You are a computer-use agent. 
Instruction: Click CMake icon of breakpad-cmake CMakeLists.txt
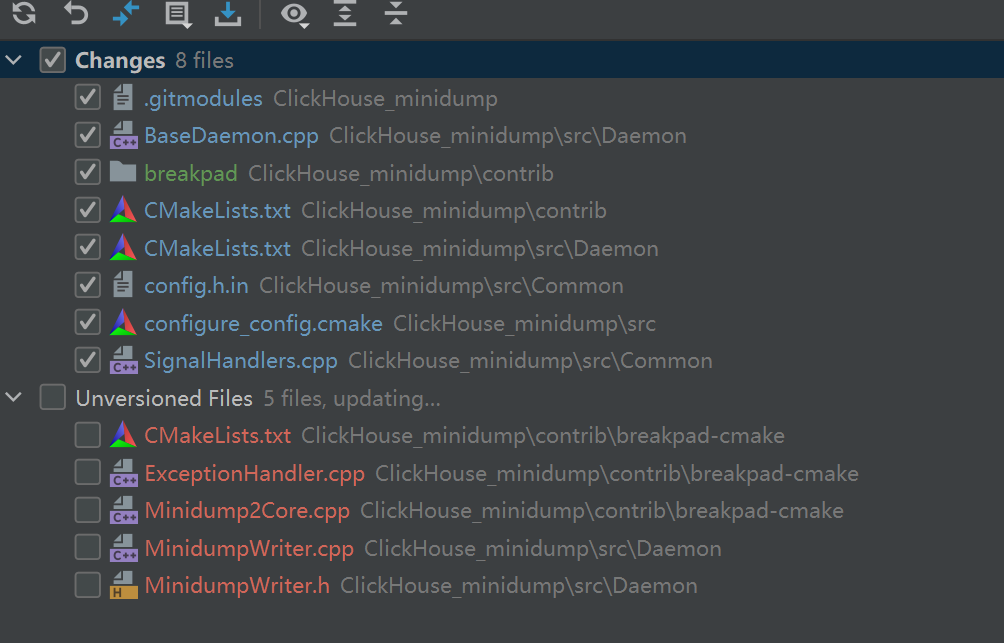(x=123, y=435)
